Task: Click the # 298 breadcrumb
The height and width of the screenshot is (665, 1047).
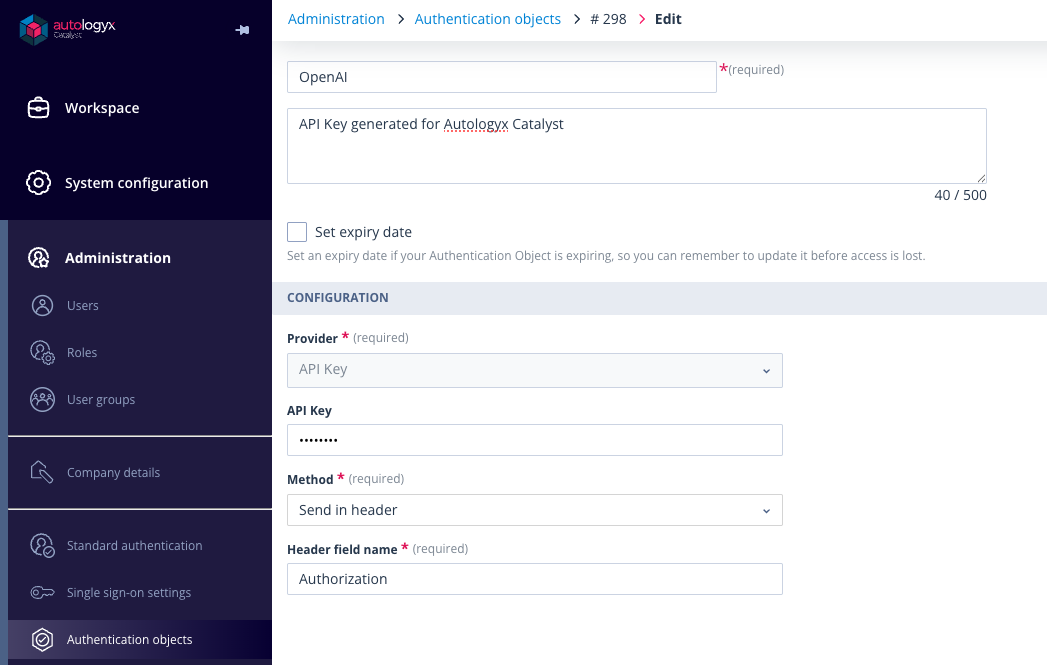Action: [608, 19]
